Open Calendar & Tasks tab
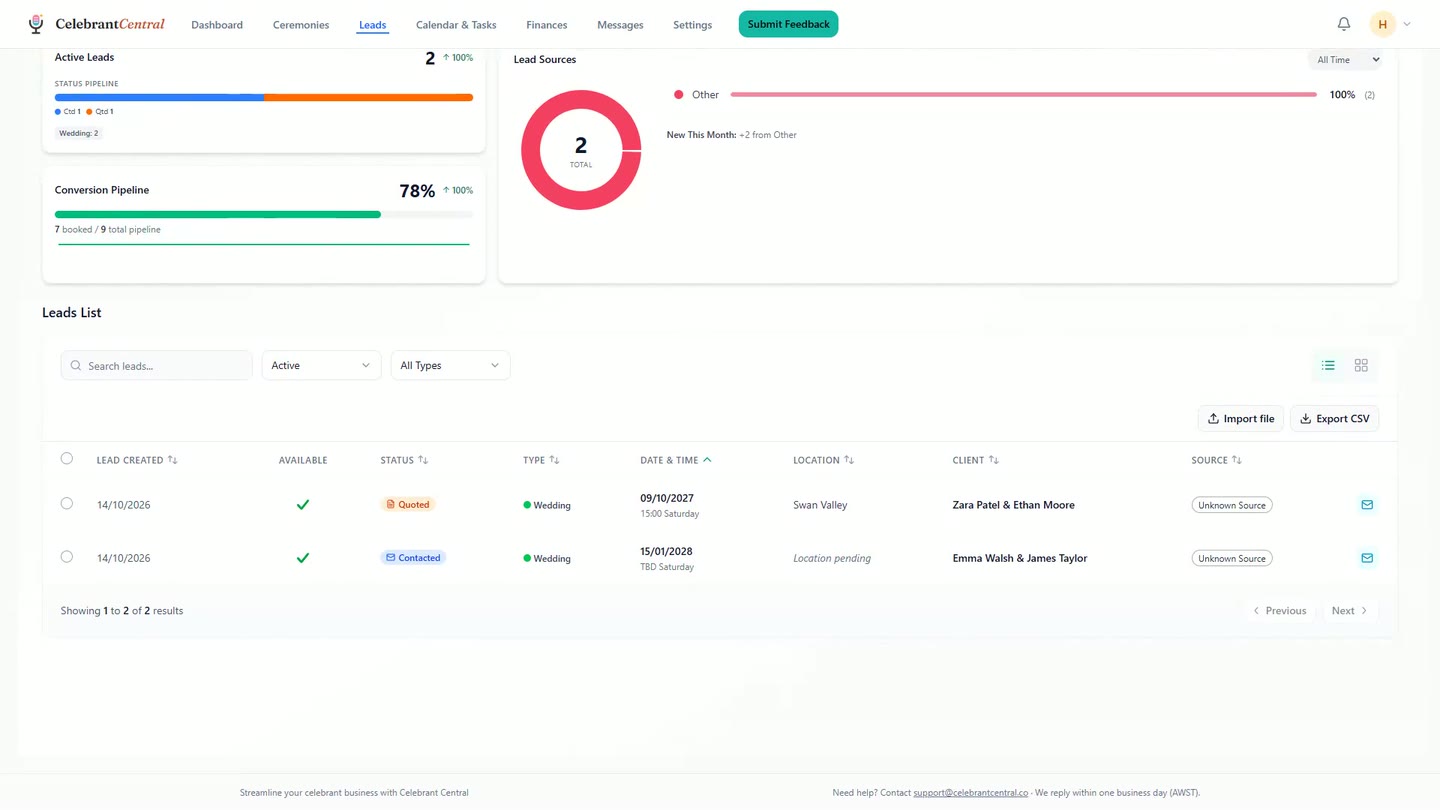This screenshot has height=810, width=1440. pos(456,25)
